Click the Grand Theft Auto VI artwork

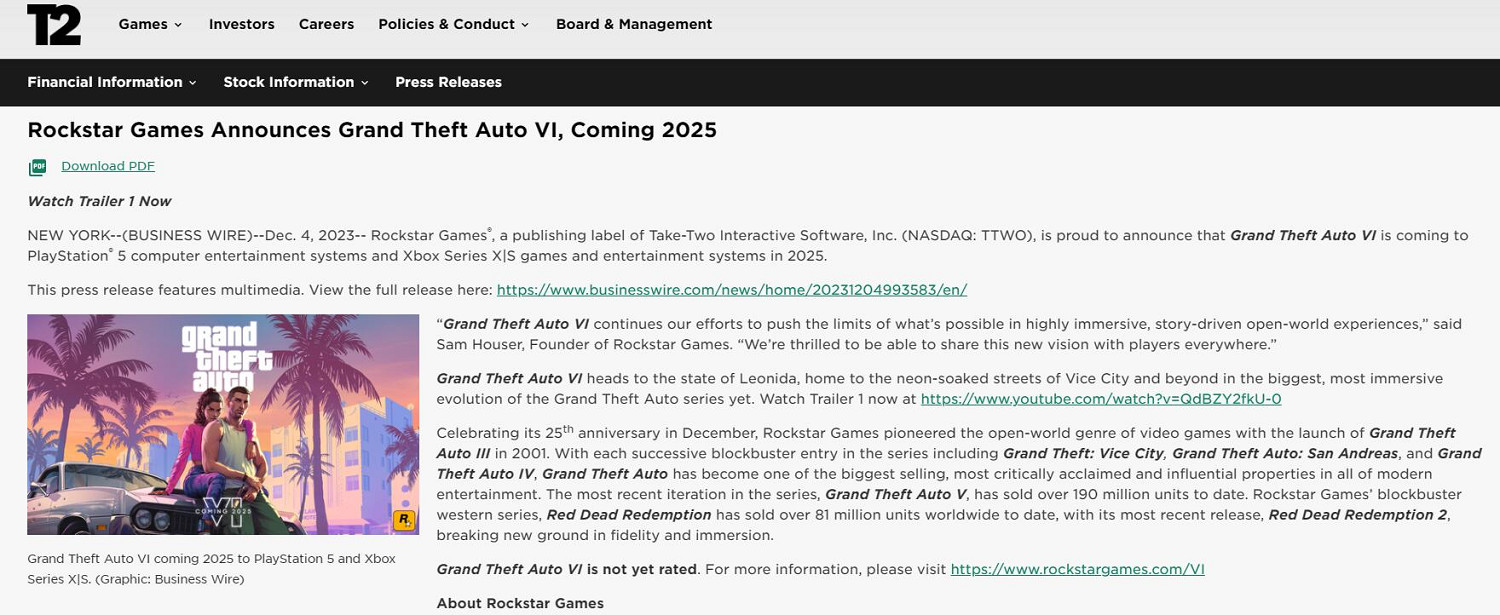pyautogui.click(x=223, y=424)
